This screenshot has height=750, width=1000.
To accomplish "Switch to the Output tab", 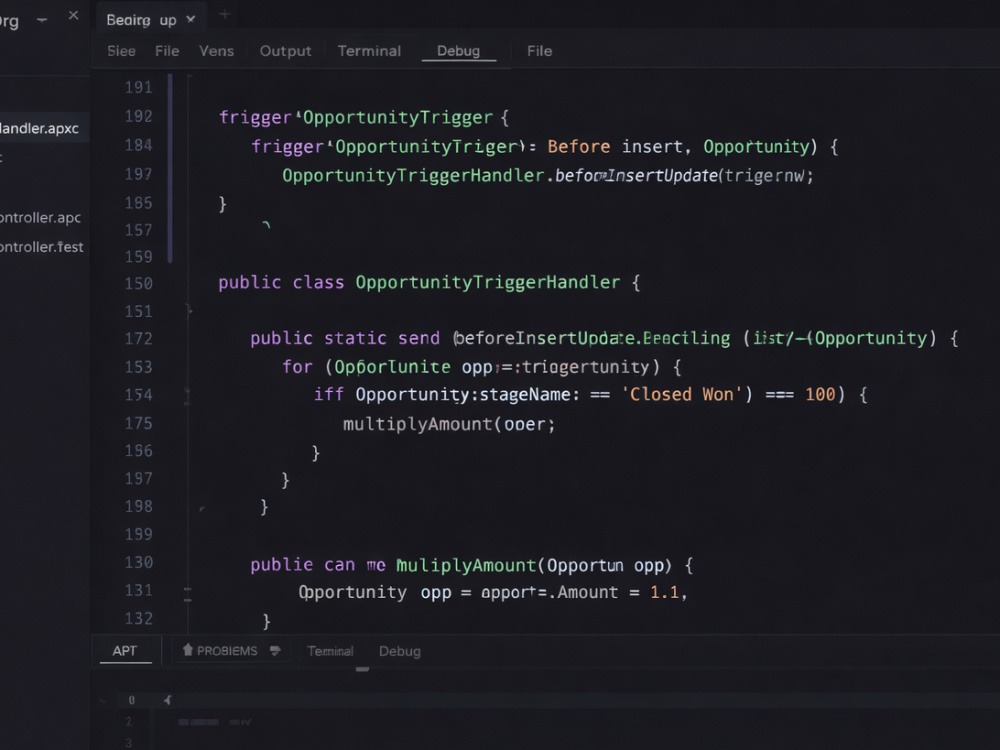I will coord(285,51).
